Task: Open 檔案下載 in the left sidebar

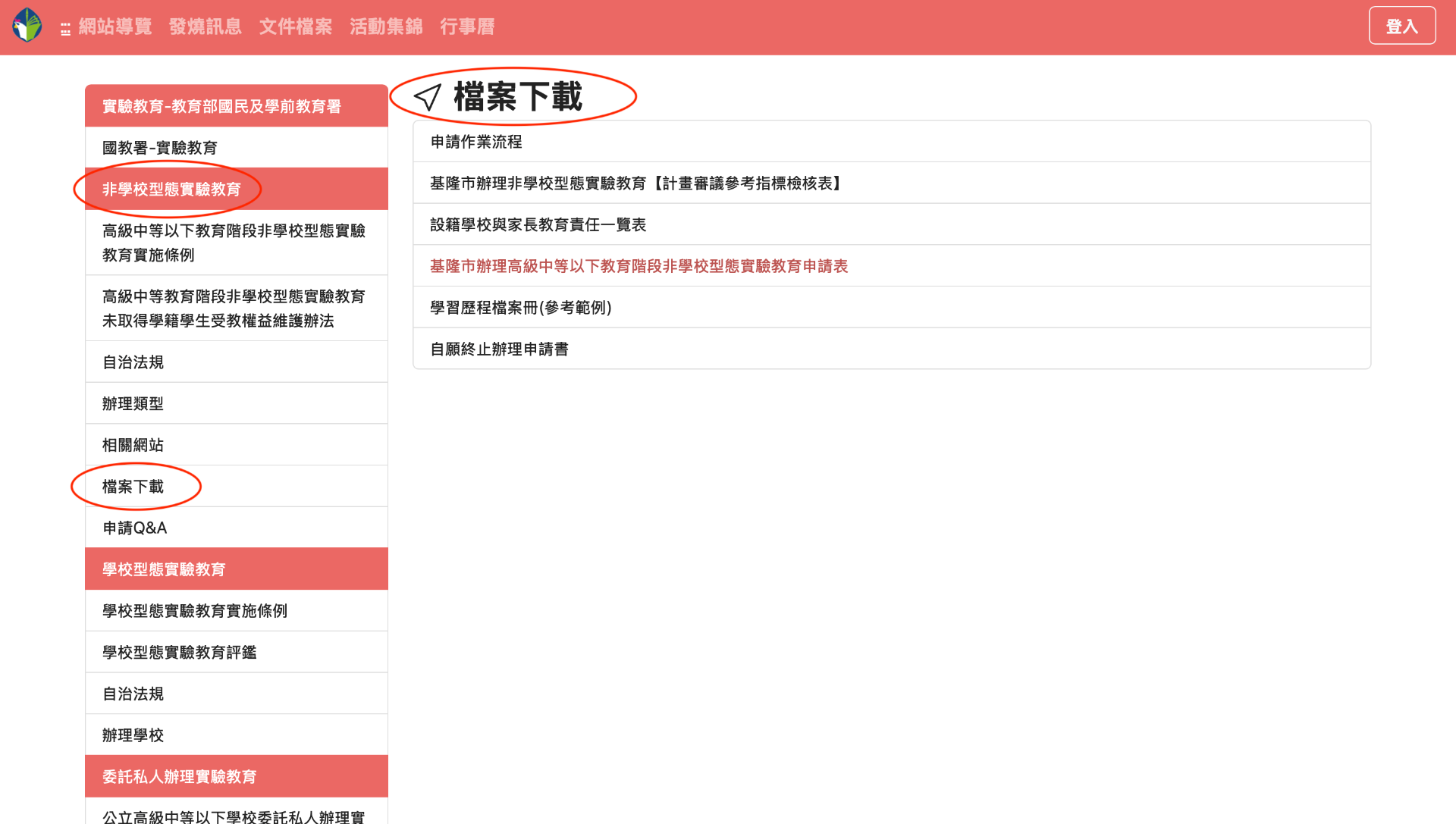Action: (x=133, y=487)
